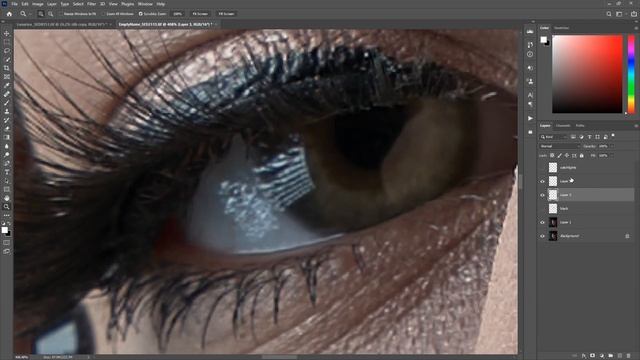Choose the Zoom In mode icon

(x=41, y=14)
